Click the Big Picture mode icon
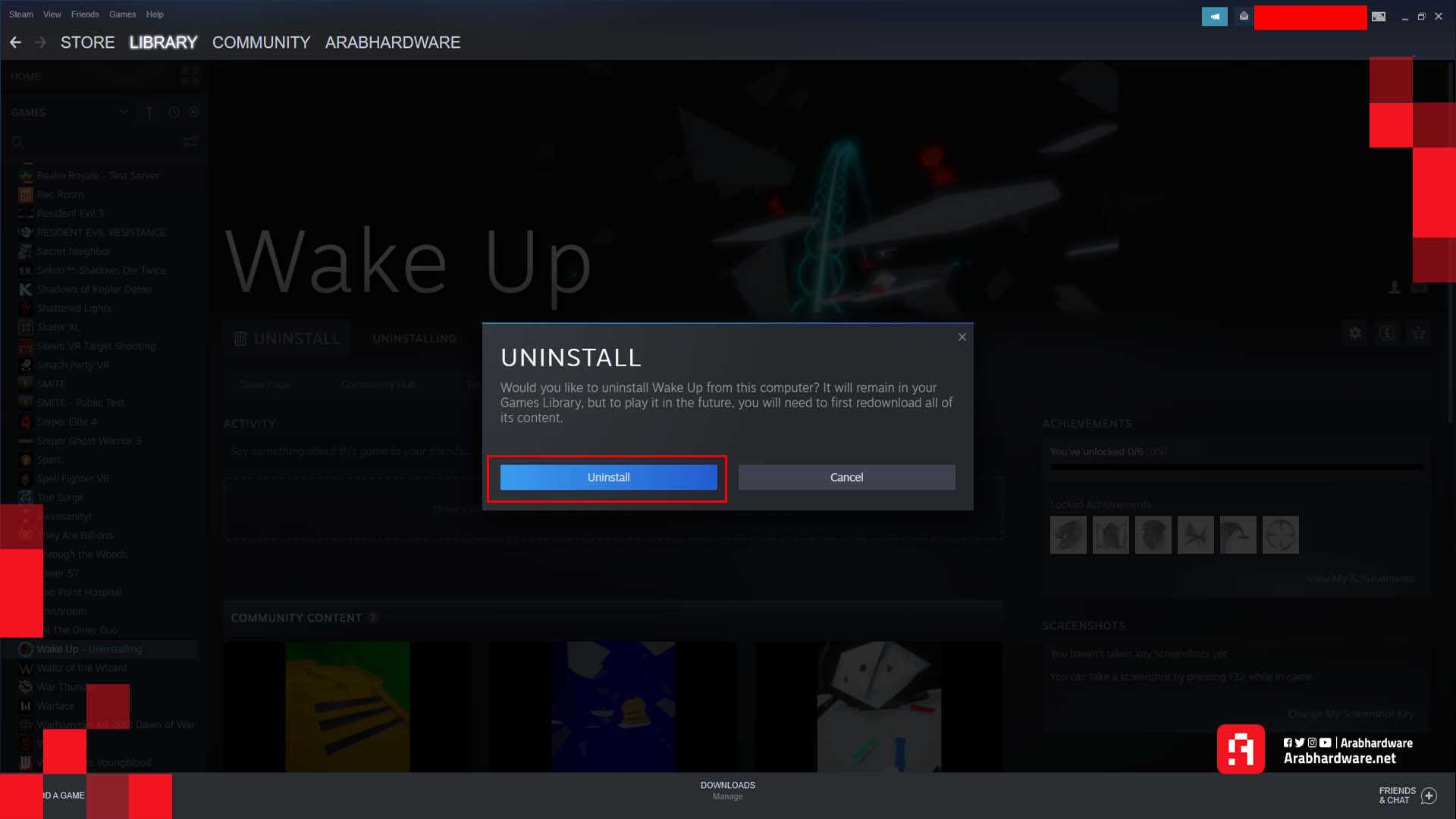This screenshot has width=1456, height=819. 1379,17
